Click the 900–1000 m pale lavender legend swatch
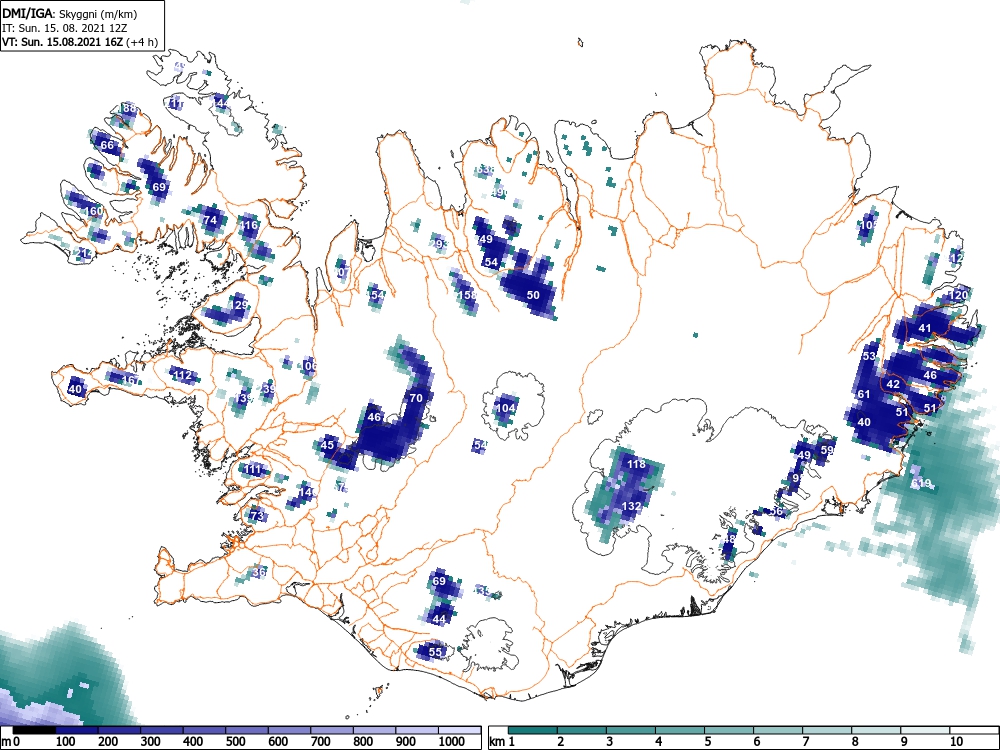This screenshot has width=1000, height=750. point(417,730)
